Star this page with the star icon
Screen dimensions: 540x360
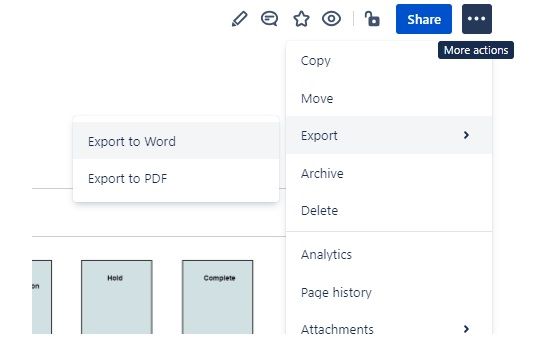pos(301,19)
